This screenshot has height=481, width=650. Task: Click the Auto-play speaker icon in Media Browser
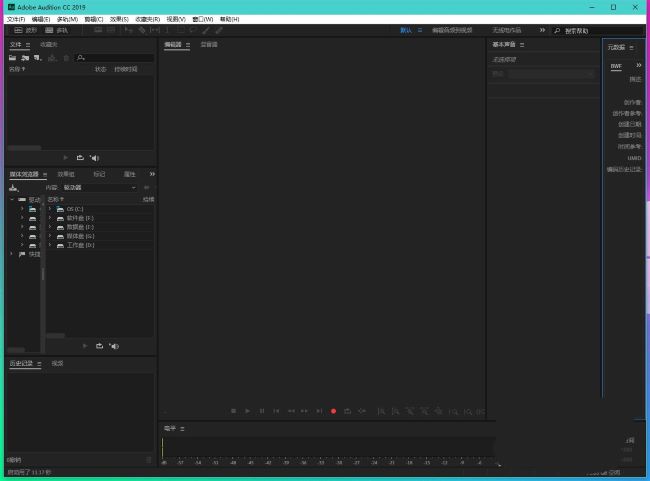point(113,346)
